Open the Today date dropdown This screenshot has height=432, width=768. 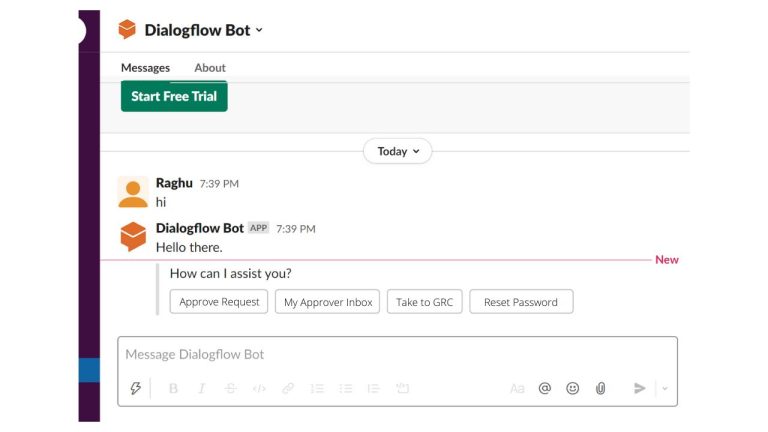coord(397,152)
